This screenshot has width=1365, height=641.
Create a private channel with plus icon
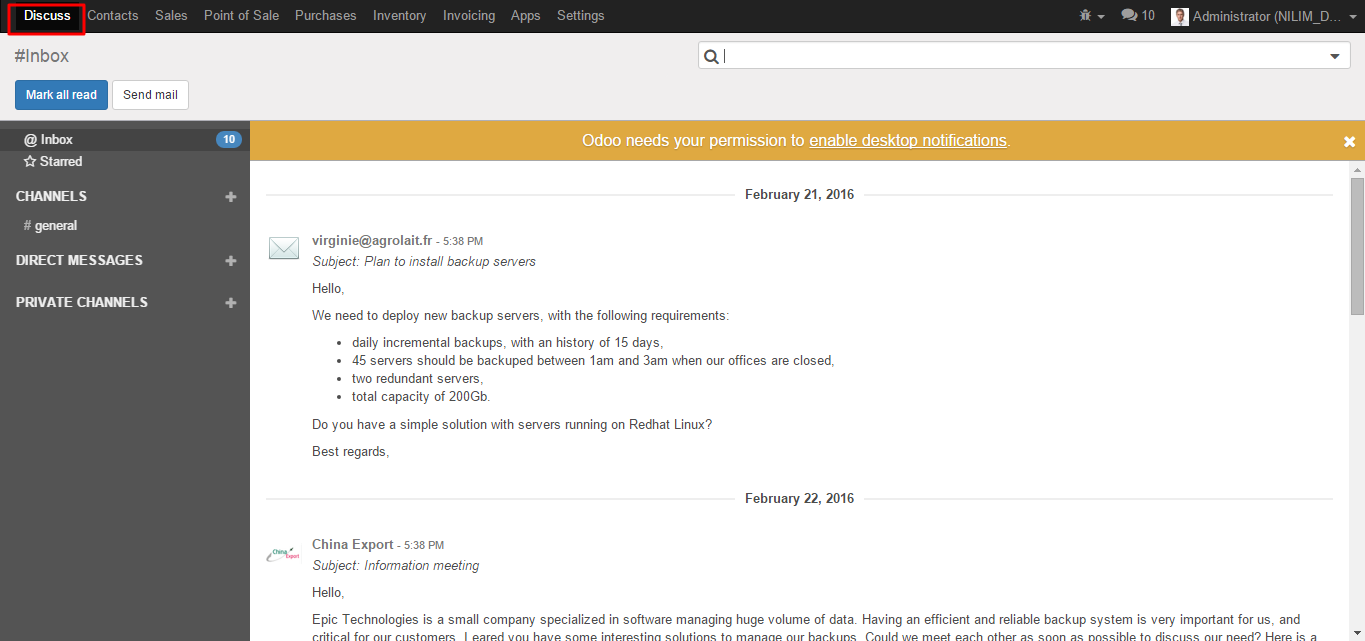point(231,303)
